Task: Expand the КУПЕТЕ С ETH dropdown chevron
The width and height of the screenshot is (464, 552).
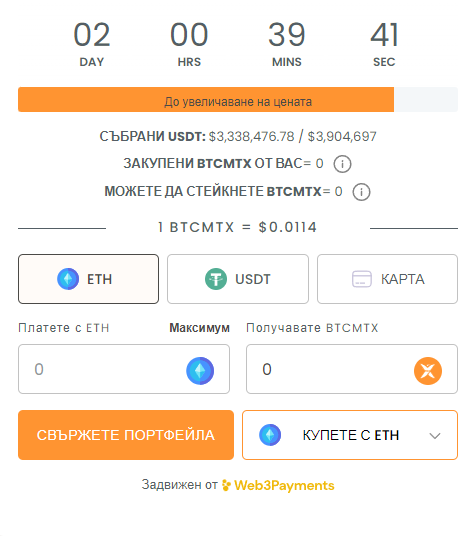Action: click(435, 436)
